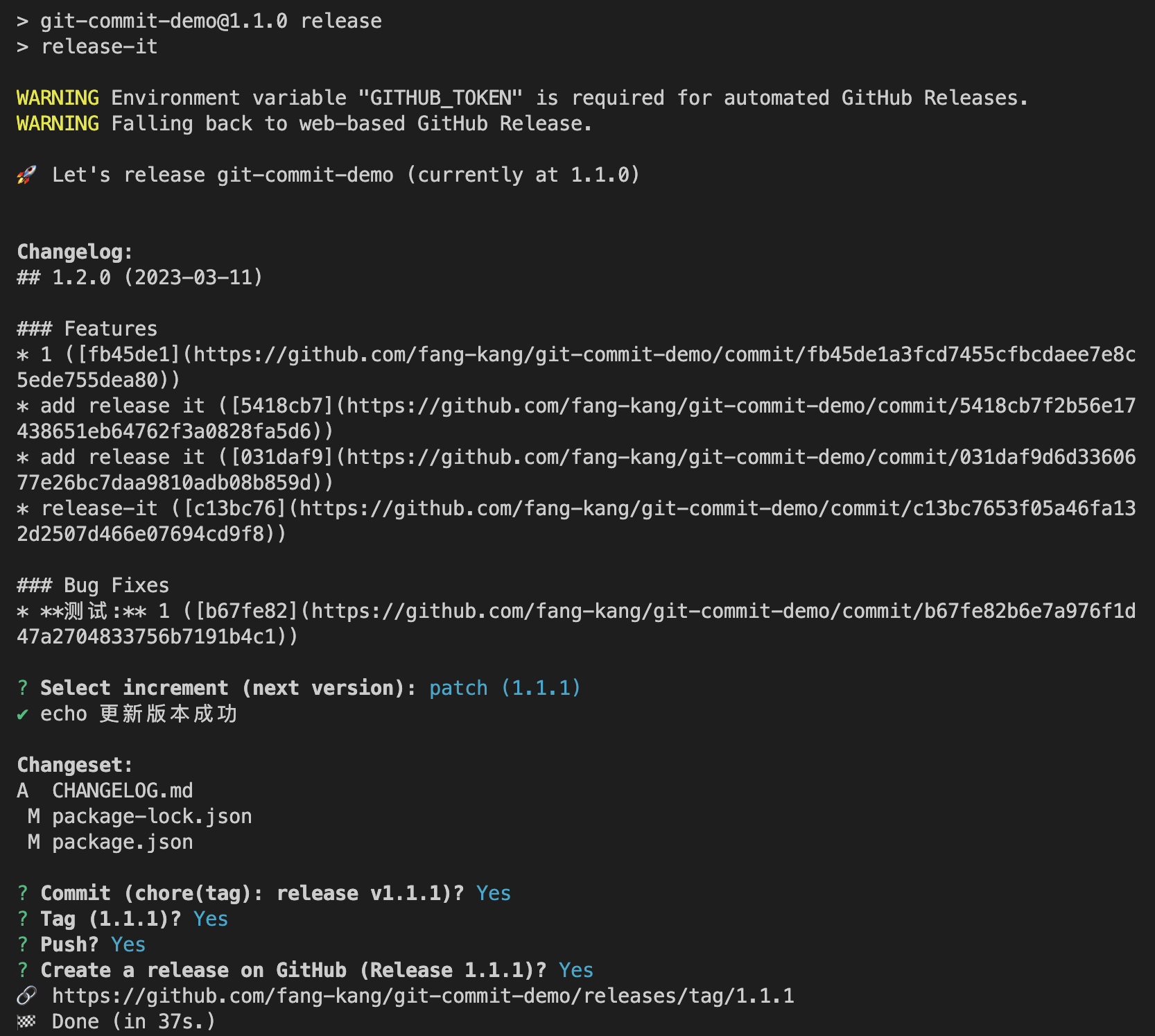Click CHANGELOG.md in the changeset list

[123, 791]
